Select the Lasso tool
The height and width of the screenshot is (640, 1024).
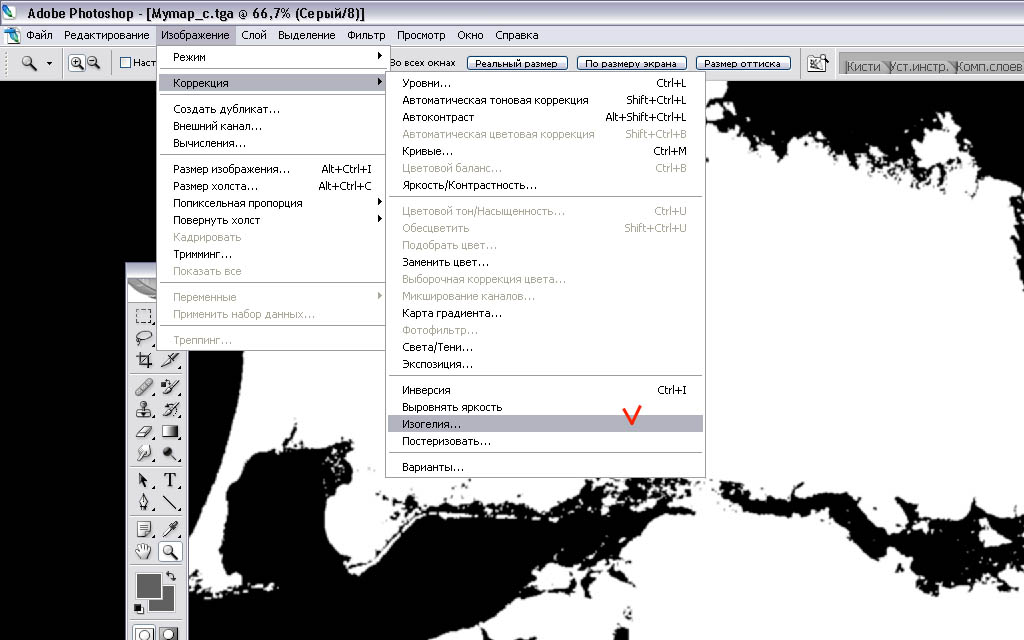(x=144, y=338)
